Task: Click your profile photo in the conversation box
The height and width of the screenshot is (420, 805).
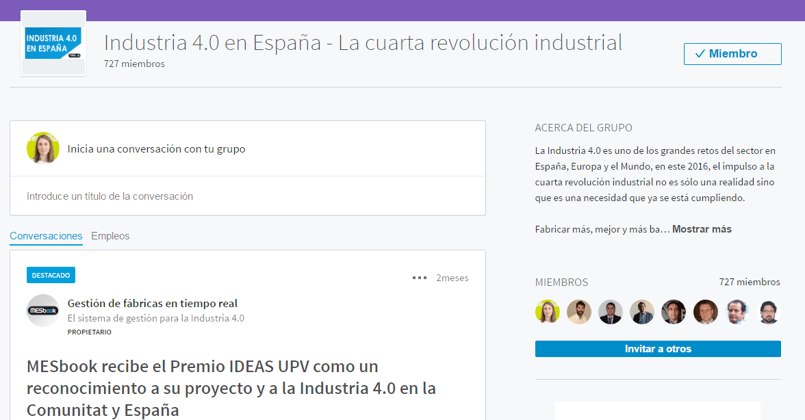Action: [43, 148]
